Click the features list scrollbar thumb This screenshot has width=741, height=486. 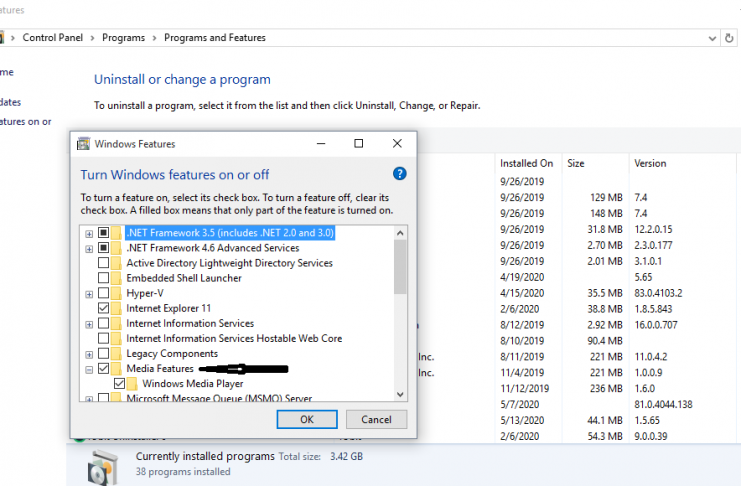(400, 267)
